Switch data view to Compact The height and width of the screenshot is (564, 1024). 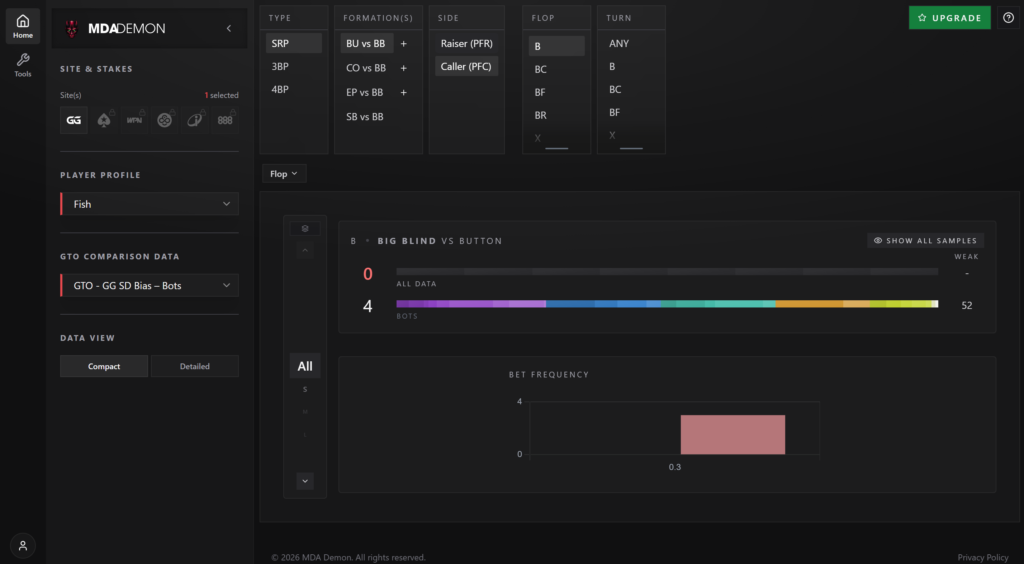click(x=104, y=366)
